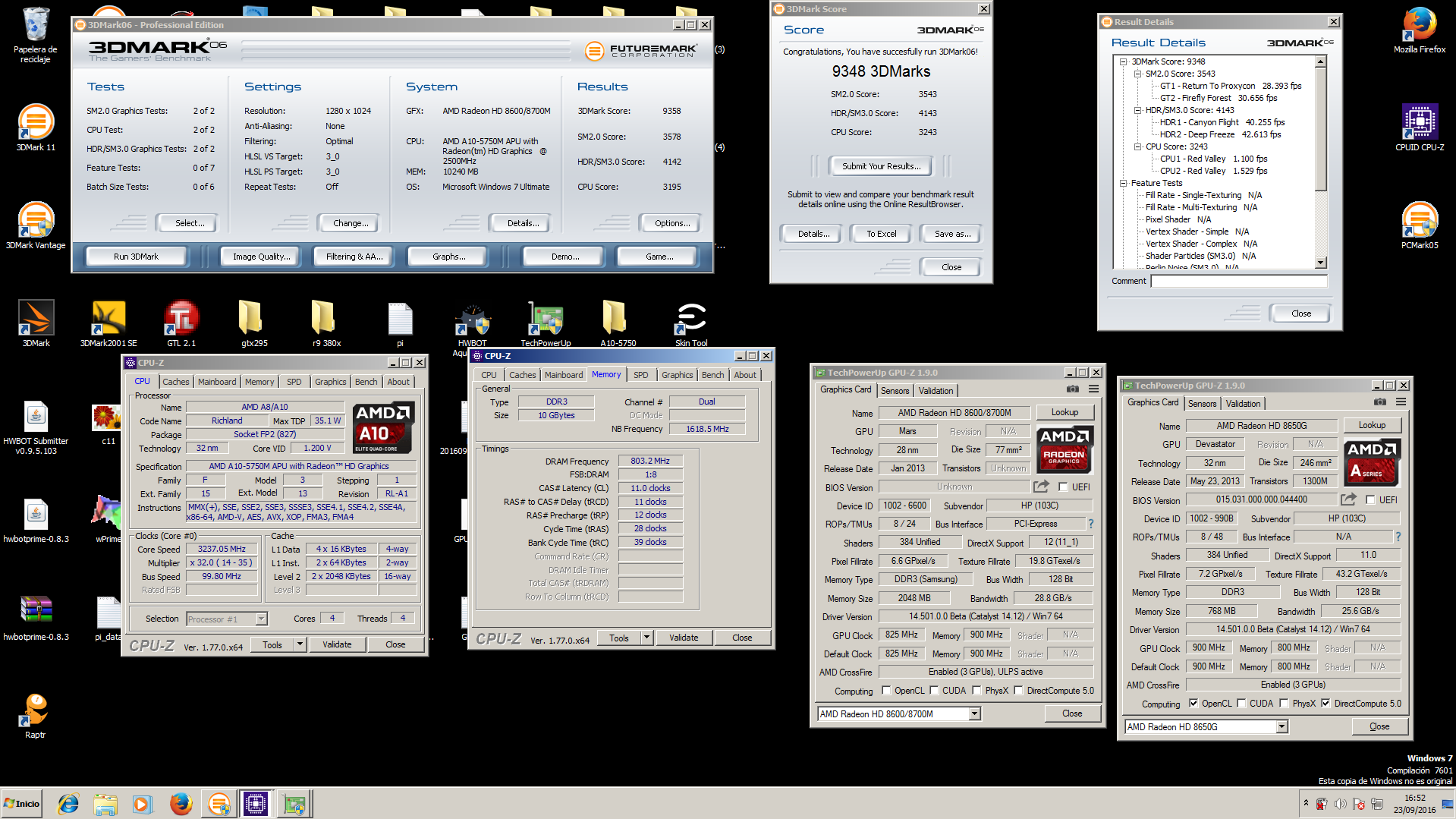Open Processor #1 selection dropdown in CPU-Z
Screen dimensions: 1456x819
(x=261, y=619)
